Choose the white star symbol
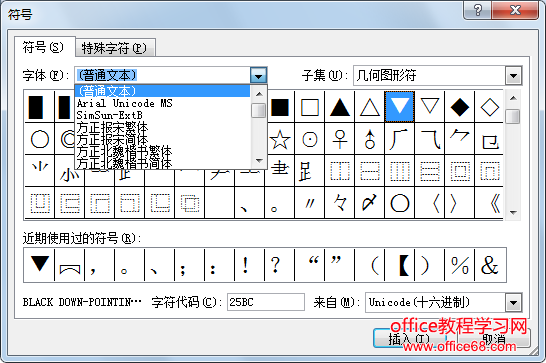 (x=280, y=139)
